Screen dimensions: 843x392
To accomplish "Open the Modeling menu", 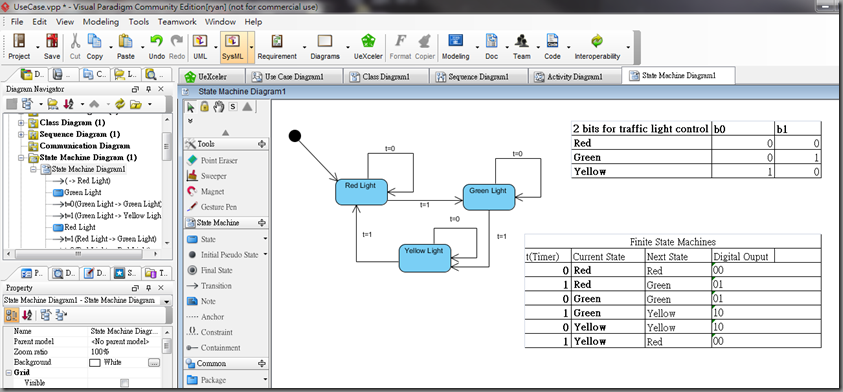I will coord(101,22).
